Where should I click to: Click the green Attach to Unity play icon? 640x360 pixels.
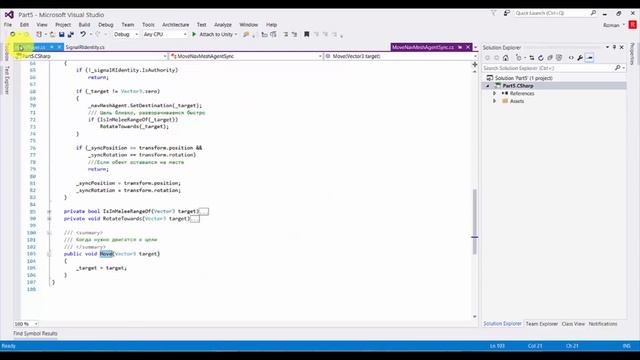[x=194, y=35]
